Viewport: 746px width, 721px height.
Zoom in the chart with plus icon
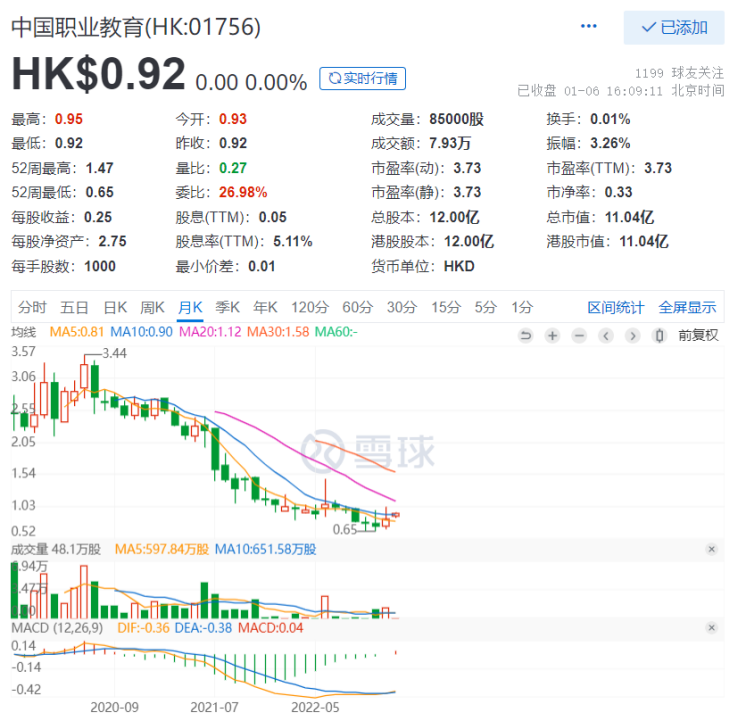(552, 336)
